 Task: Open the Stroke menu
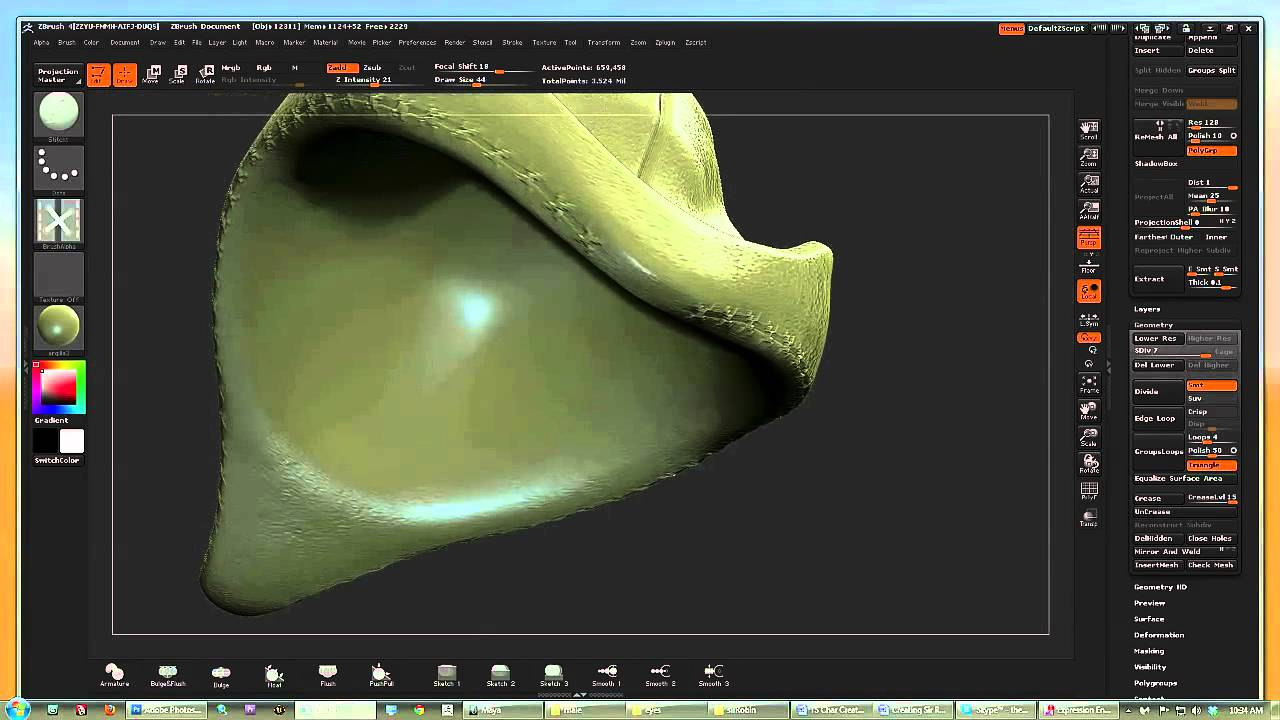[x=512, y=43]
